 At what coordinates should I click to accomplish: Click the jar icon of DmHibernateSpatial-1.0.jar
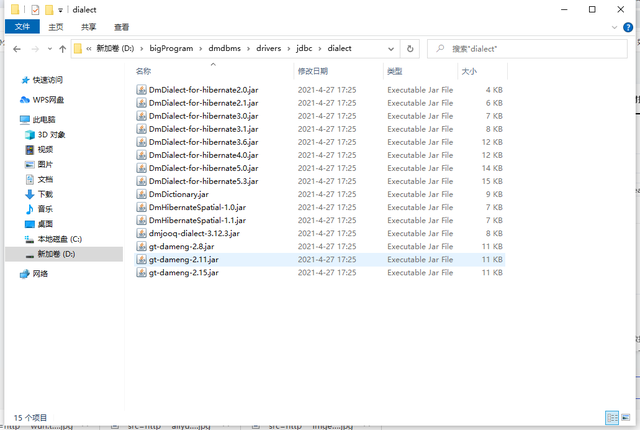click(x=141, y=207)
